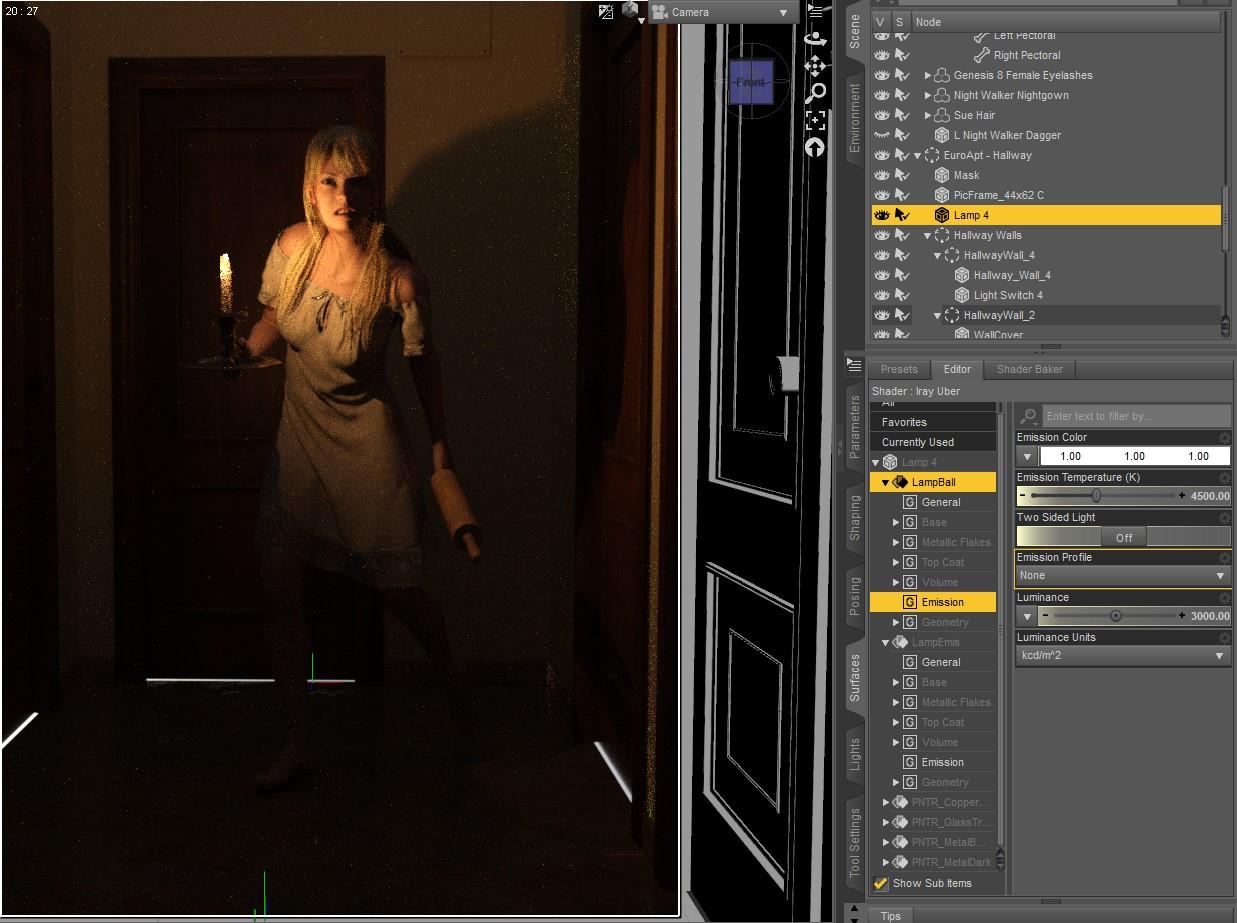This screenshot has width=1237, height=923.
Task: Click the orbit camera rotate icon
Action: coord(815,39)
